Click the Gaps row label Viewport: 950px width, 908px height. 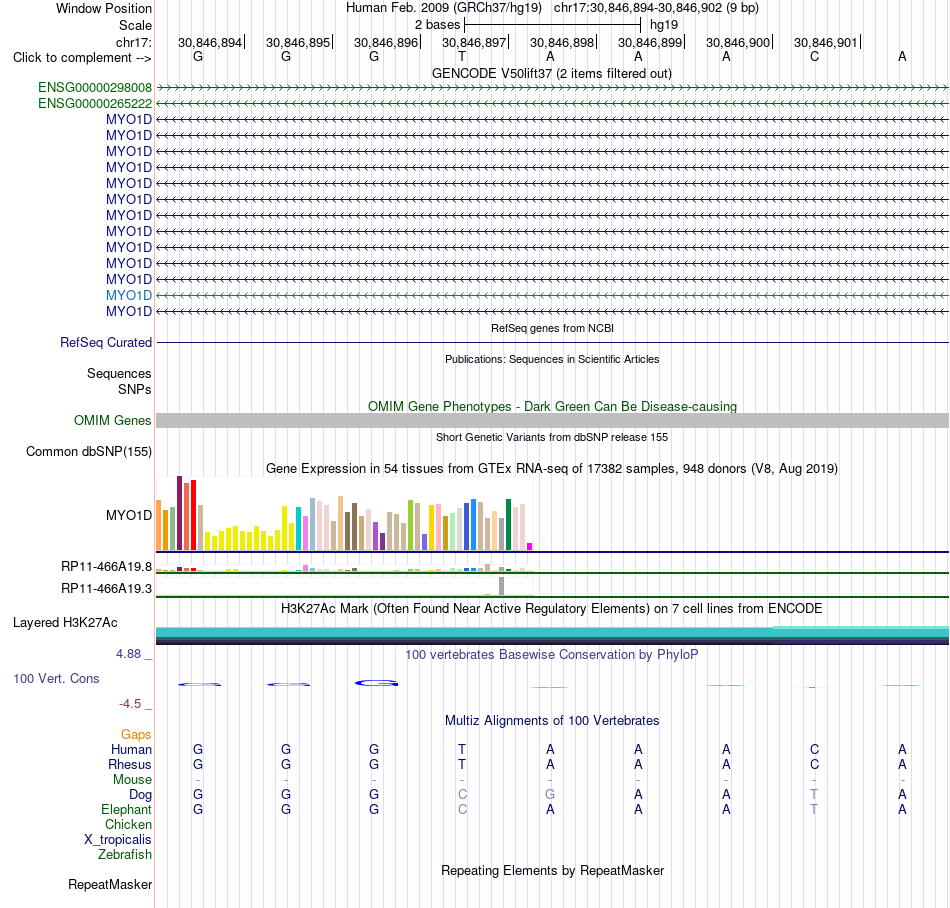[136, 735]
